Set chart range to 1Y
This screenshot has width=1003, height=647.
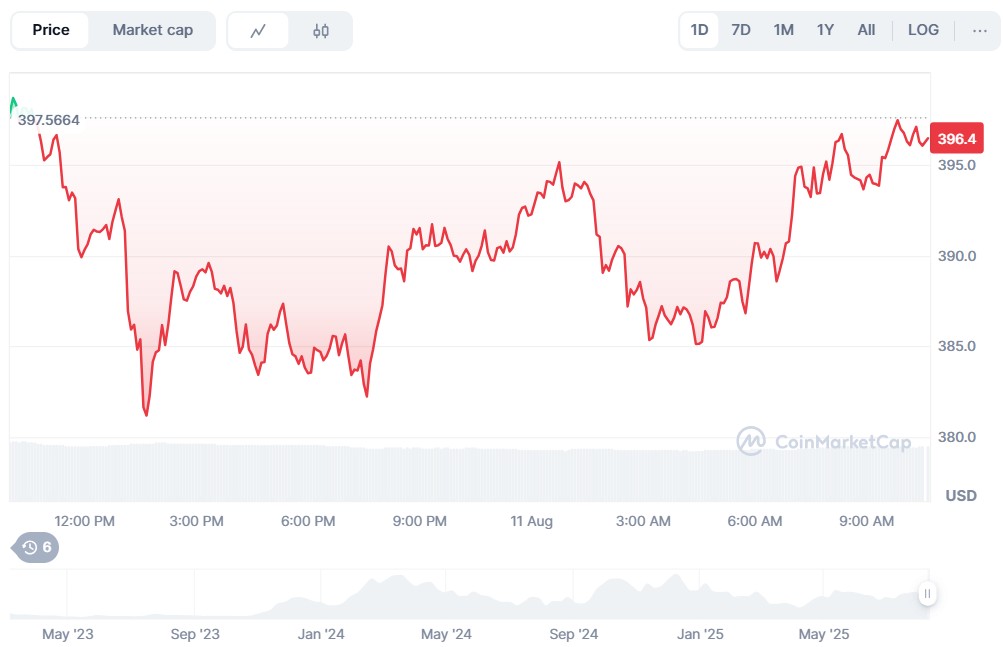(x=825, y=30)
